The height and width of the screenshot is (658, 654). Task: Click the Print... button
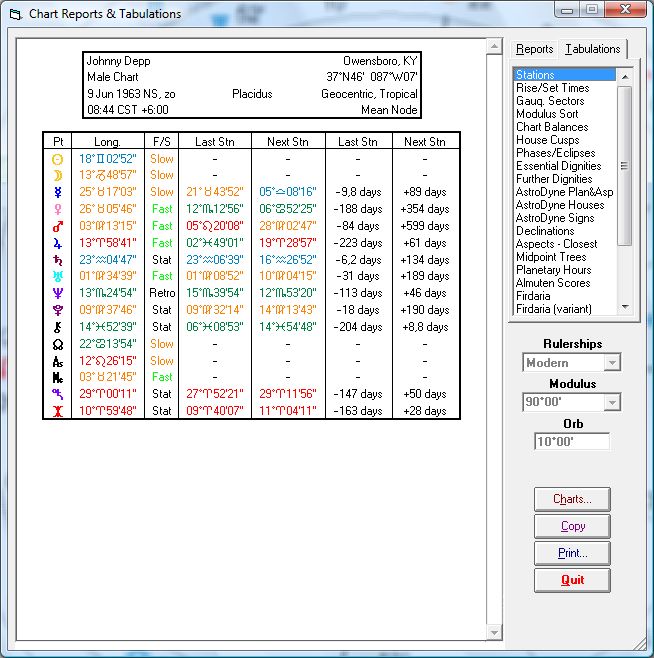[x=572, y=553]
